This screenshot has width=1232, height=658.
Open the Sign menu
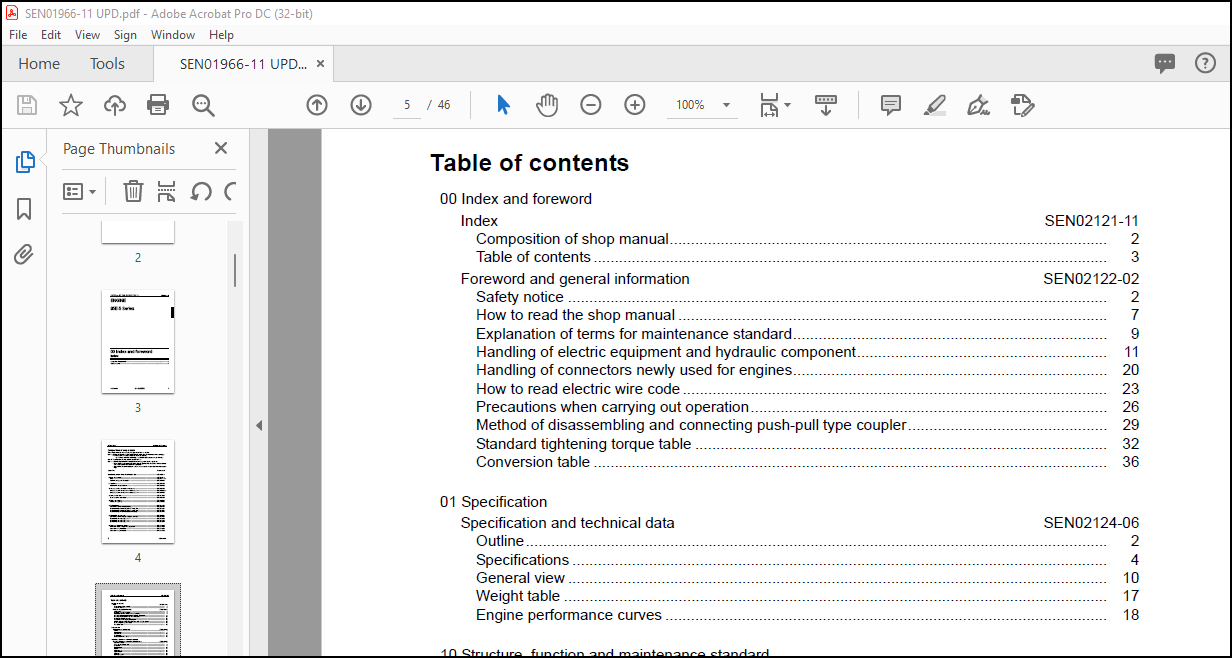point(125,34)
